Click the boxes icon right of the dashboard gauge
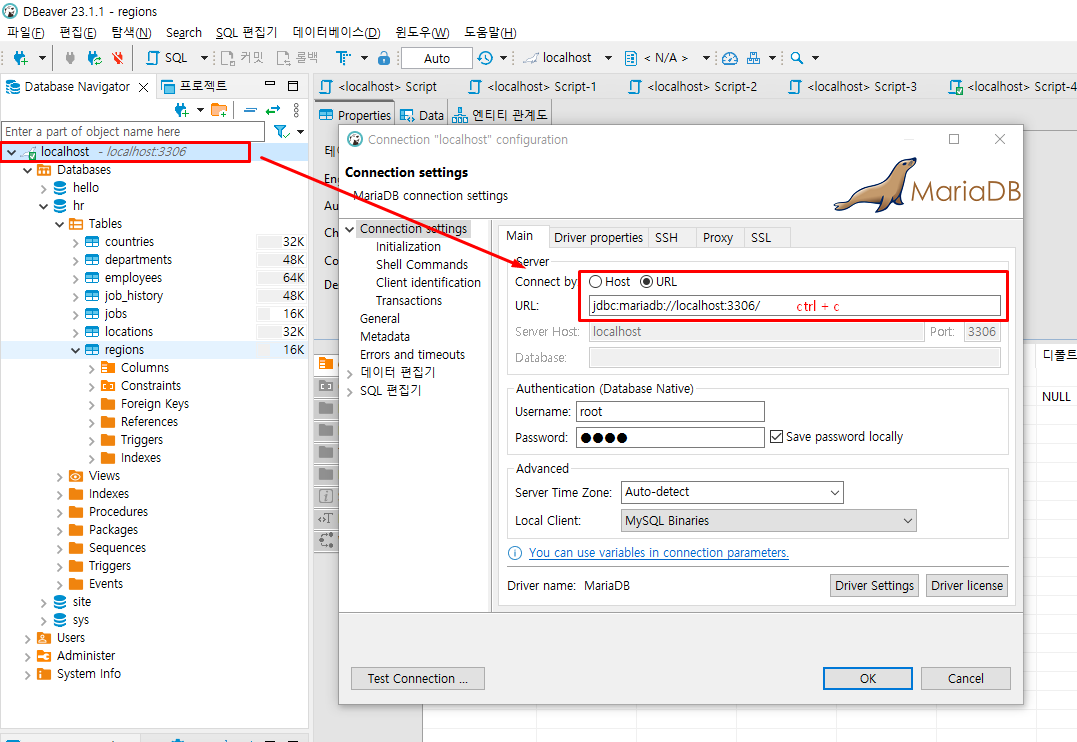 tap(753, 58)
